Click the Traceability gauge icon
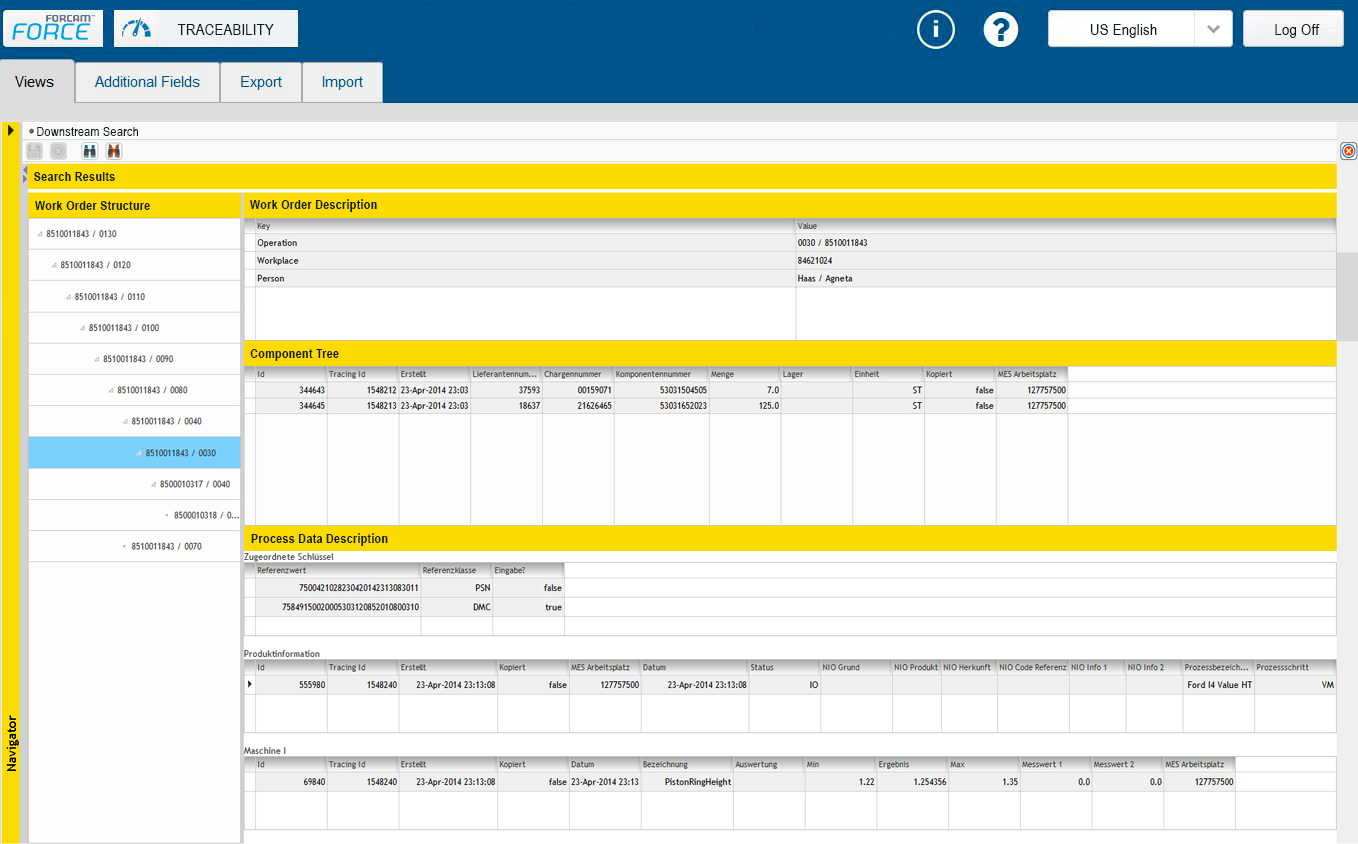1358x844 pixels. [x=136, y=30]
